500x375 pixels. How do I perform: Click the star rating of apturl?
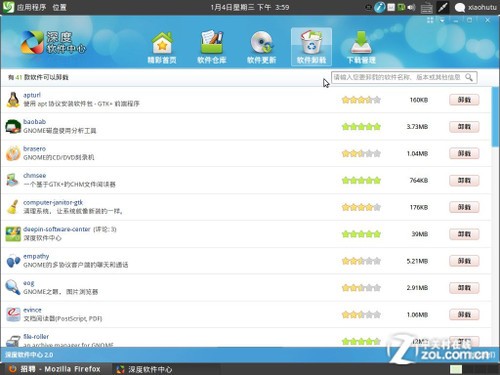(x=361, y=100)
